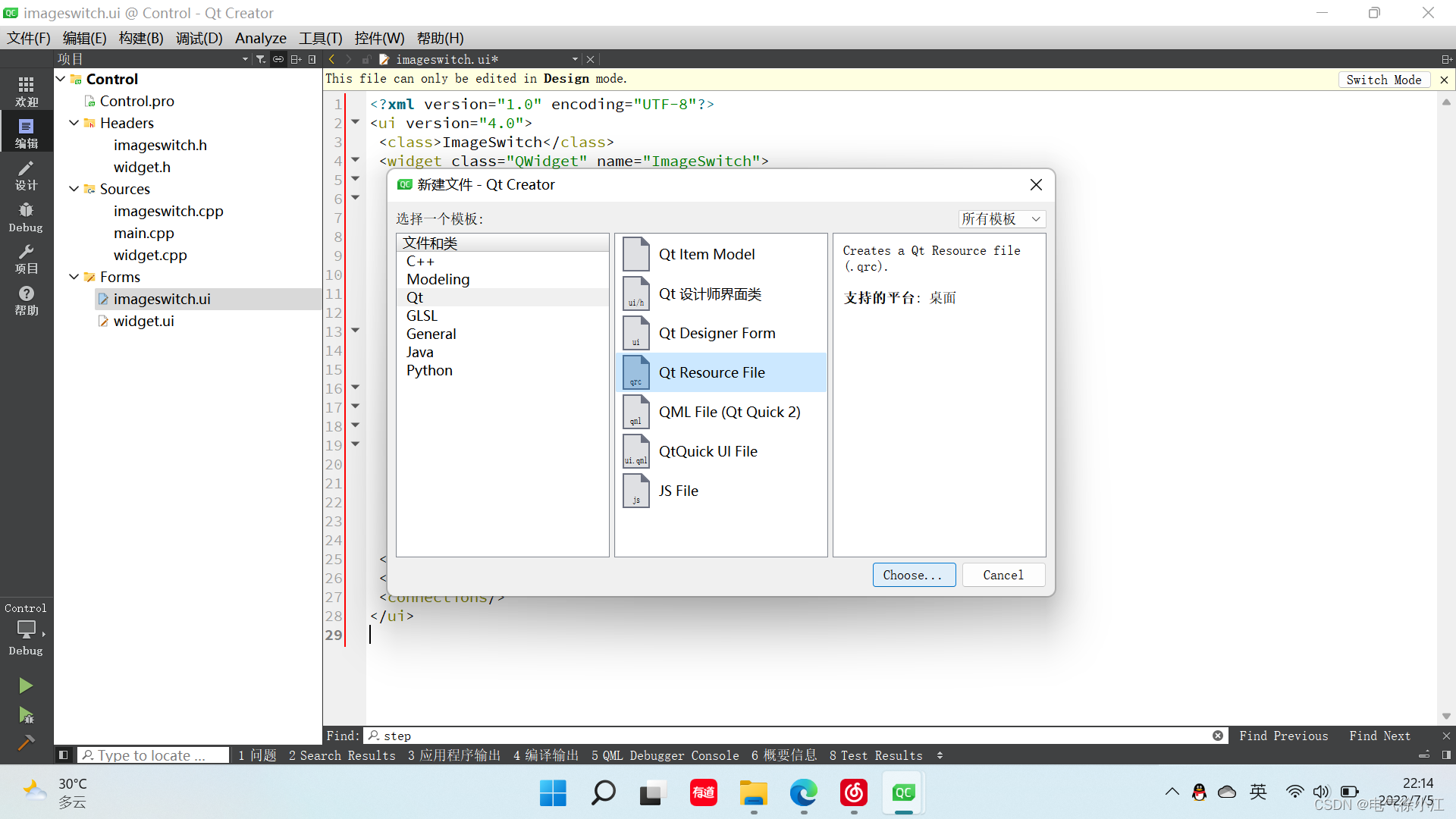Viewport: 1456px width, 819px height.
Task: Select Qt Designer Form template
Action: (717, 332)
